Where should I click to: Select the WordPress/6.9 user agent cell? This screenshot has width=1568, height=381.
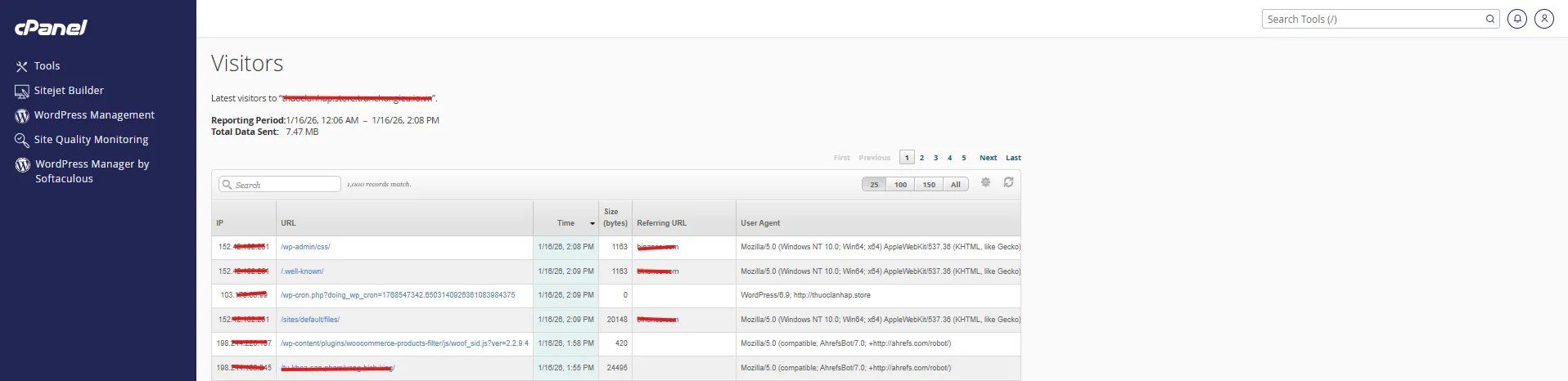click(878, 295)
